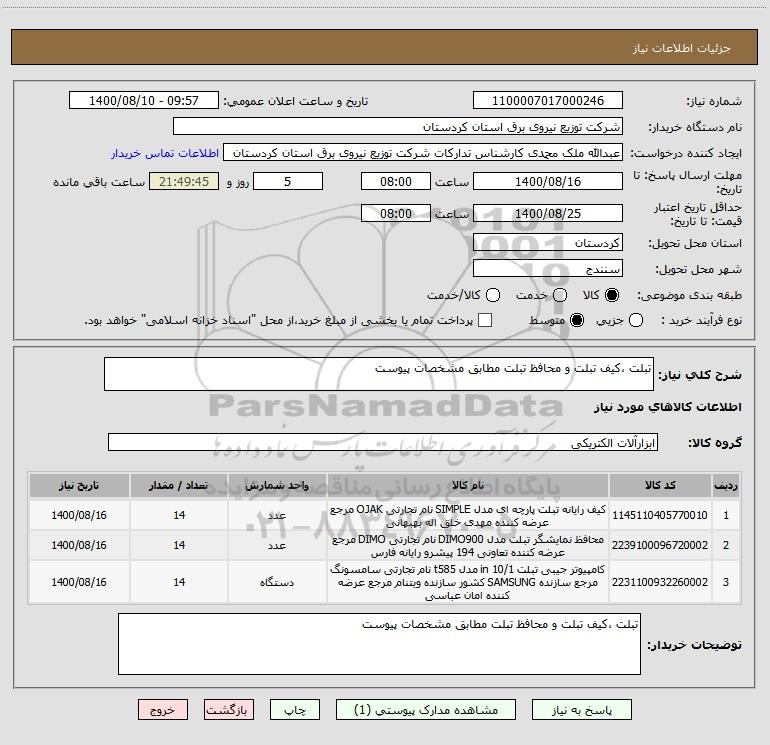This screenshot has width=770, height=745.
Task: Select the خدمت radio button
Action: click(560, 295)
